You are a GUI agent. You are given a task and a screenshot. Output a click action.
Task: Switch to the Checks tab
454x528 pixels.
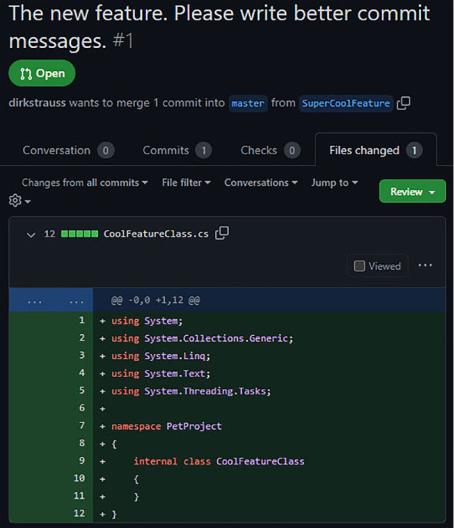click(x=270, y=150)
